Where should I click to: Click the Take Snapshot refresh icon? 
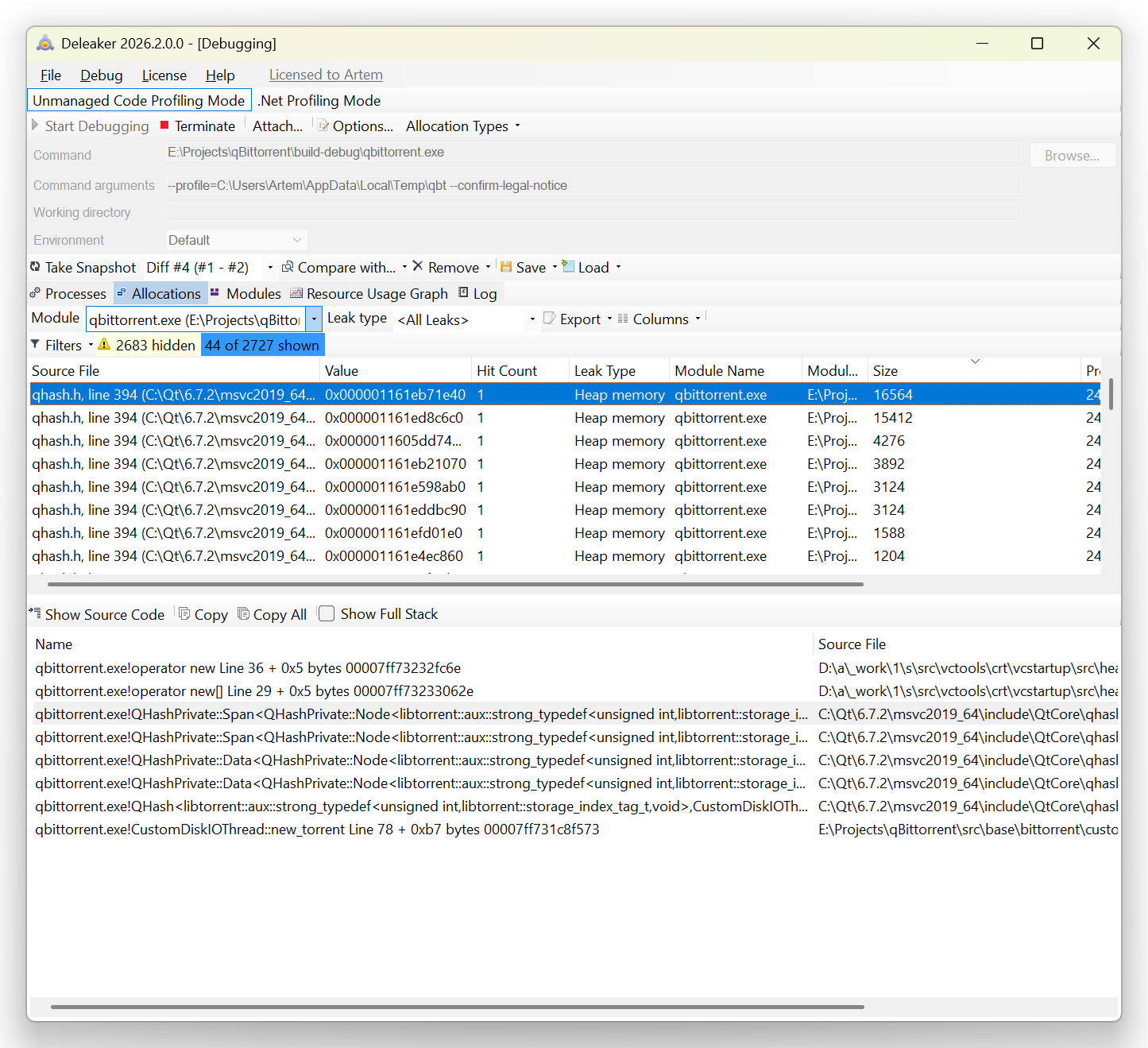[35, 267]
